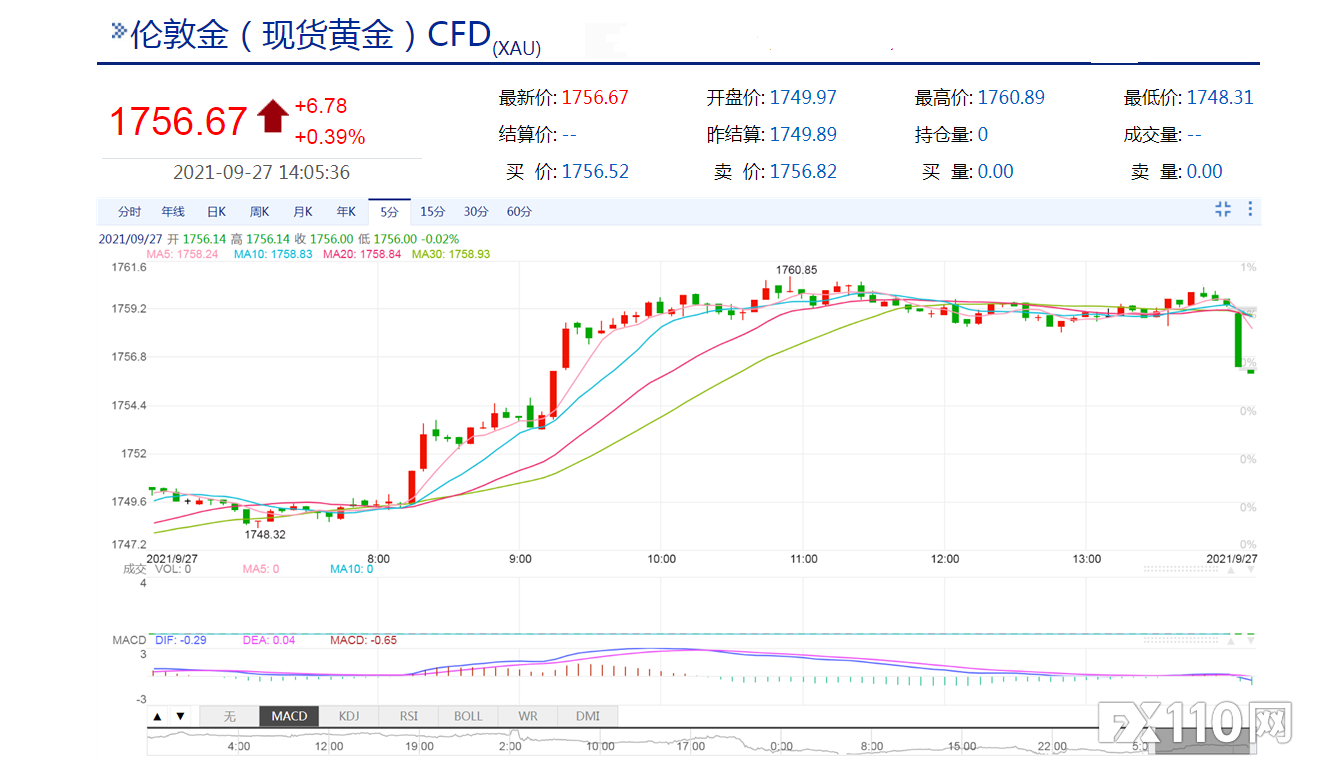The width and height of the screenshot is (1324, 768).
Task: Click the MA5: 1758.24 legend label
Action: click(x=183, y=254)
